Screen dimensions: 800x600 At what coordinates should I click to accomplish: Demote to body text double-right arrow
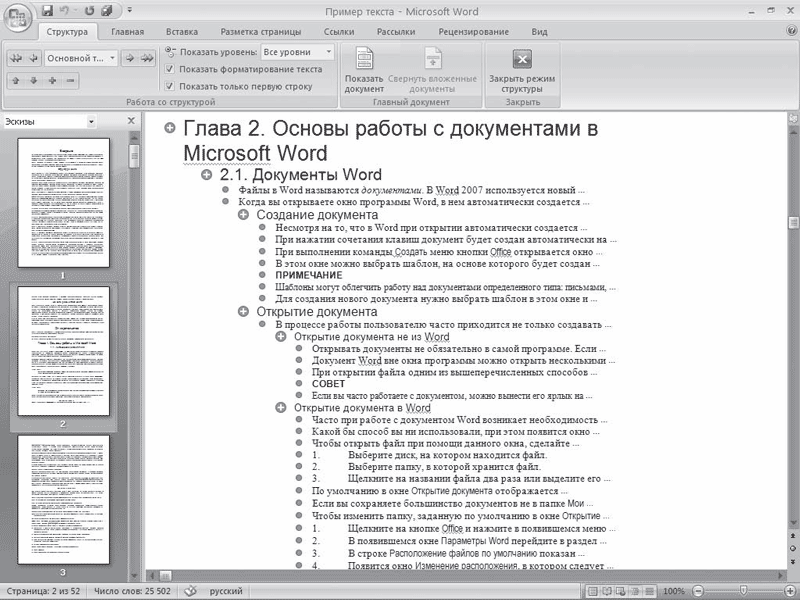[x=147, y=58]
